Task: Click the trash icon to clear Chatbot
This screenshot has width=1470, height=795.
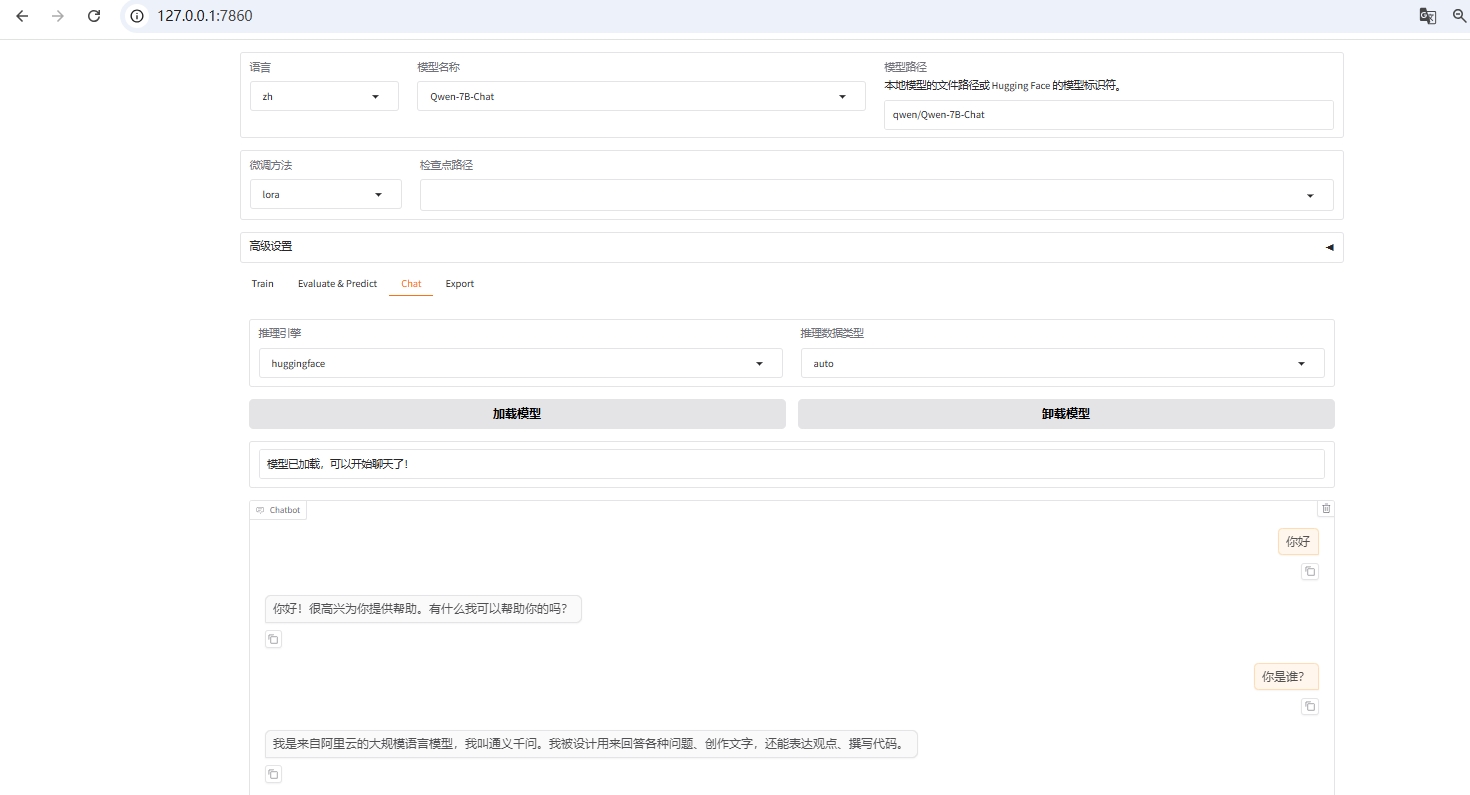Action: pos(1326,509)
